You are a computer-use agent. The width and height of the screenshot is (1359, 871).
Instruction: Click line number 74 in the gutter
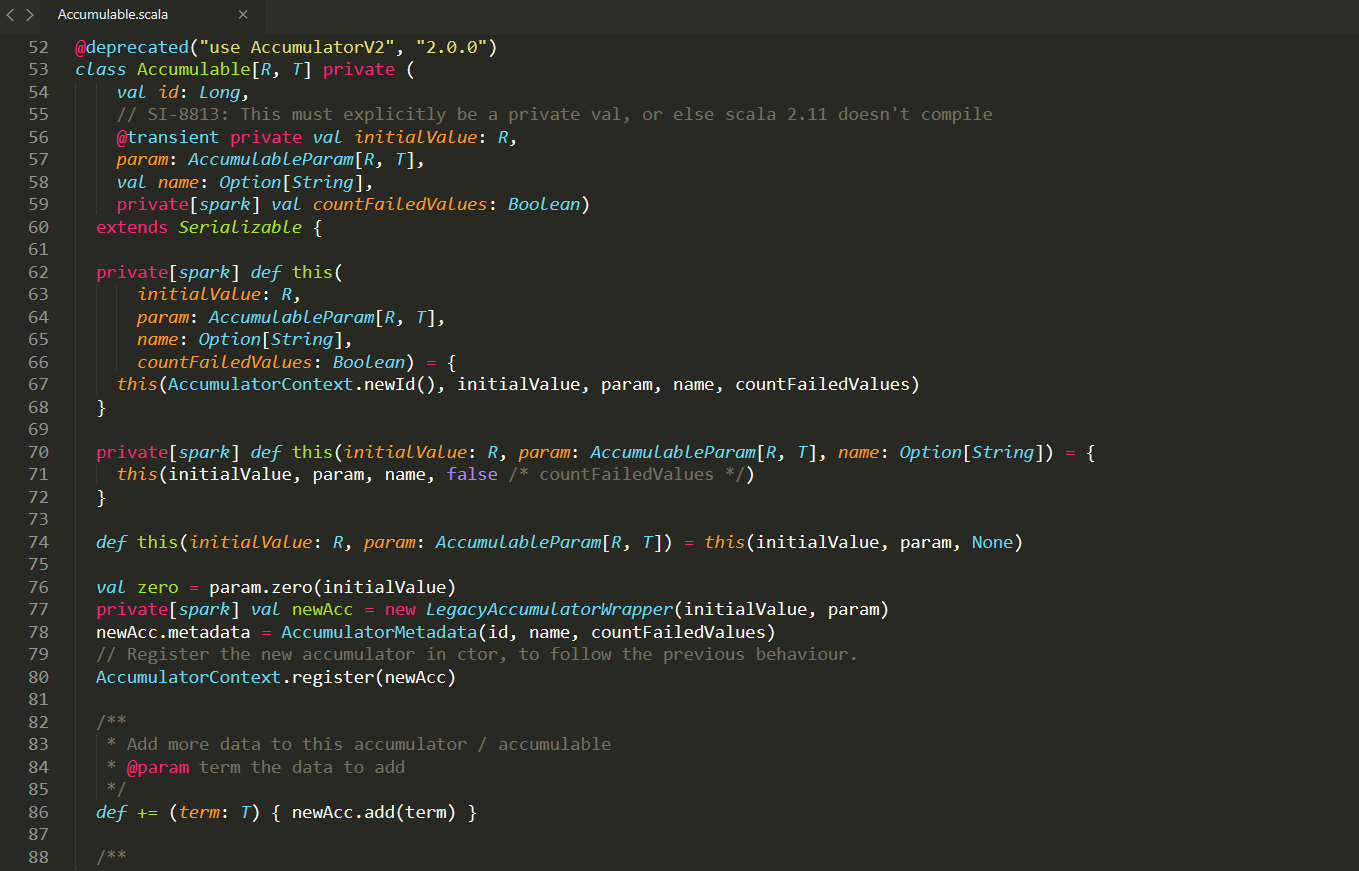[x=38, y=542]
